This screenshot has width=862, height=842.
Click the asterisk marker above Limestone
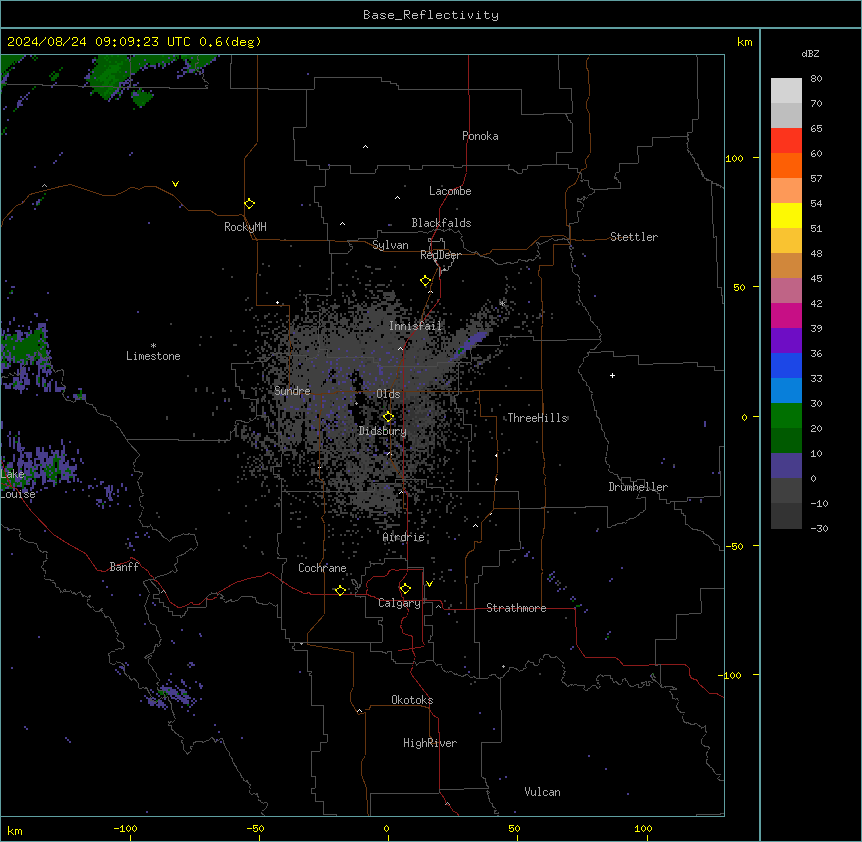click(153, 346)
